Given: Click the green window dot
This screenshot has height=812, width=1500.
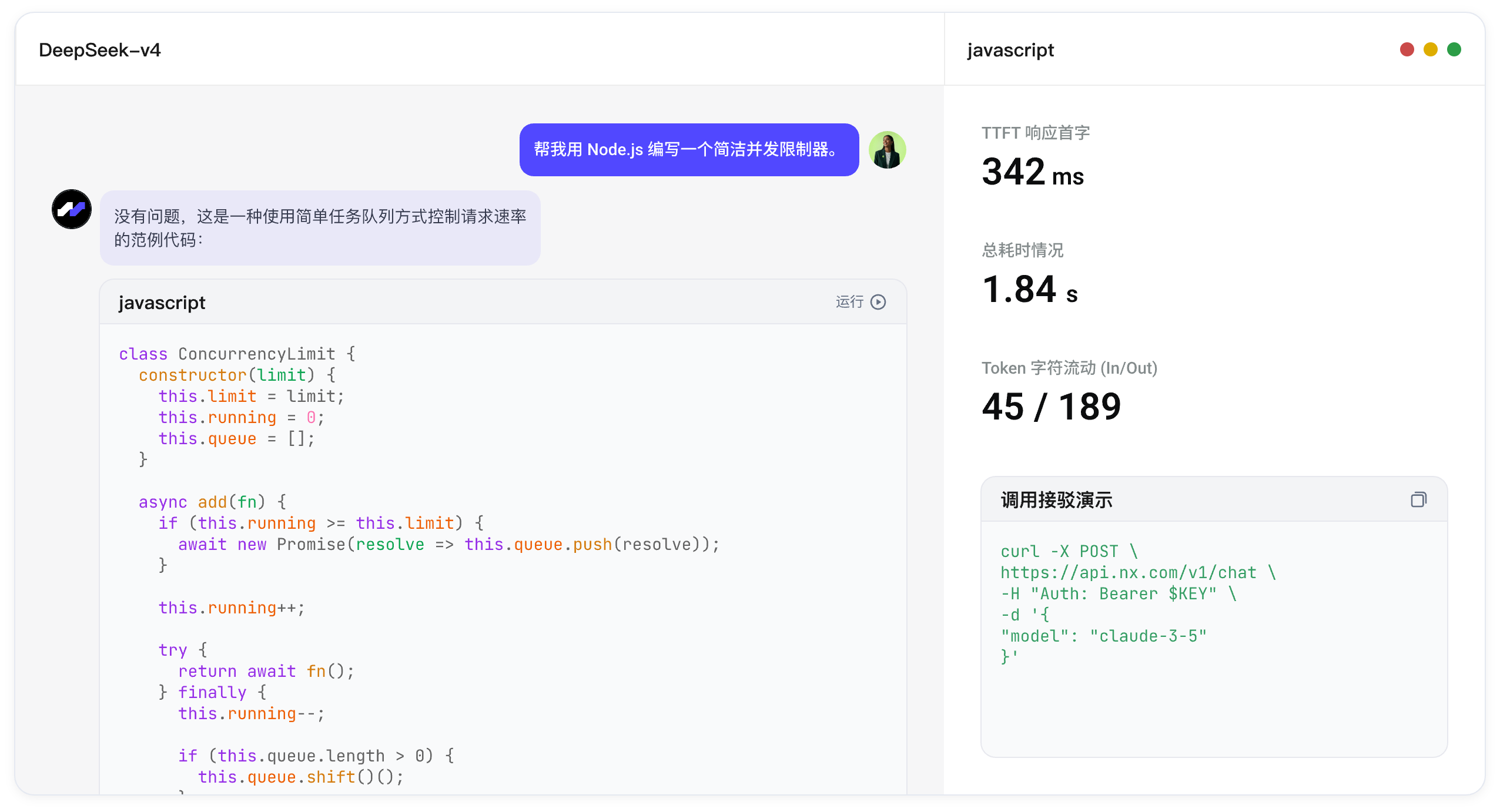Looking at the screenshot, I should pos(1454,49).
